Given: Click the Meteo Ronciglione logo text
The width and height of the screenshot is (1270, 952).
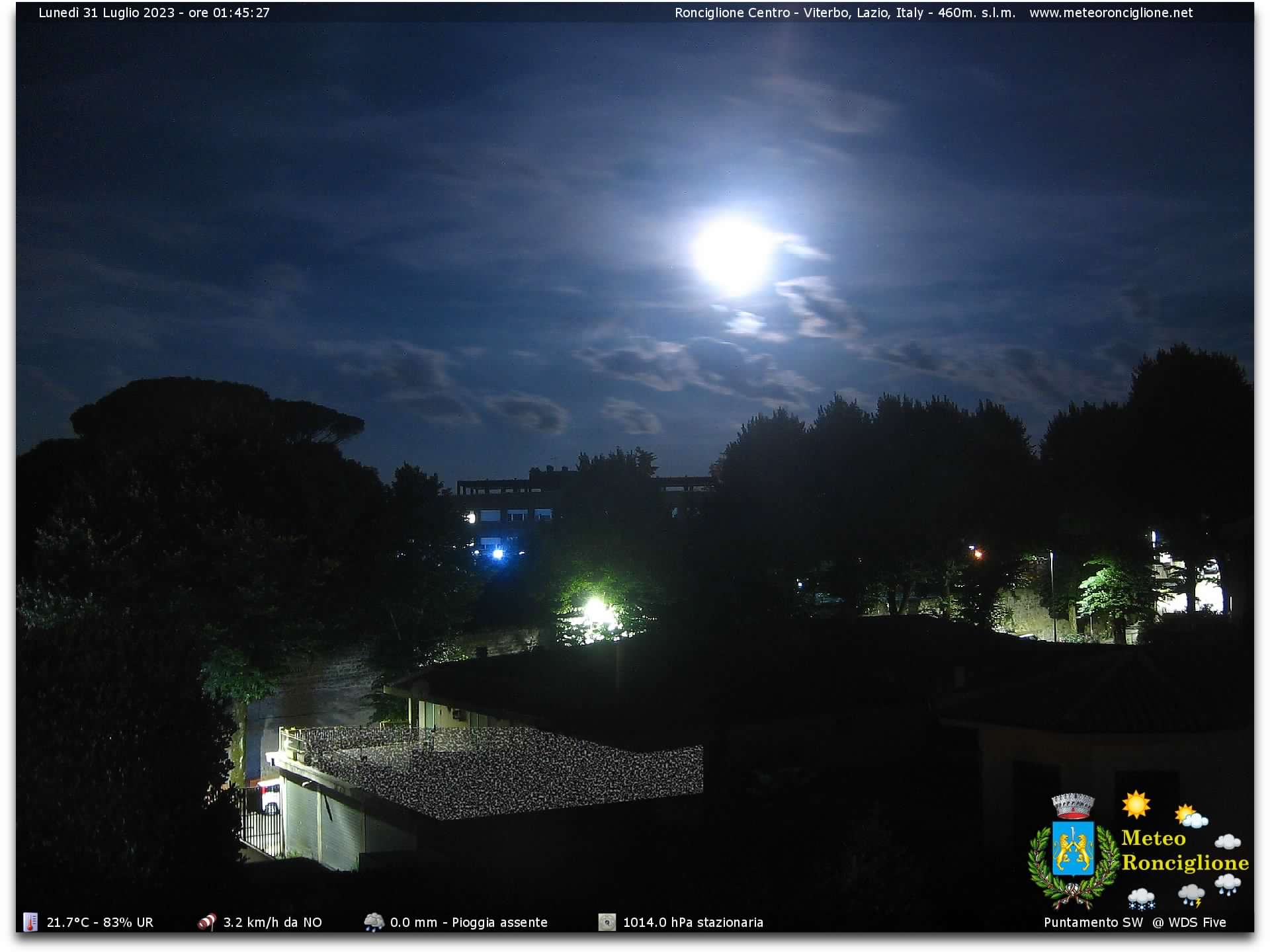Looking at the screenshot, I should pyautogui.click(x=1185, y=850).
